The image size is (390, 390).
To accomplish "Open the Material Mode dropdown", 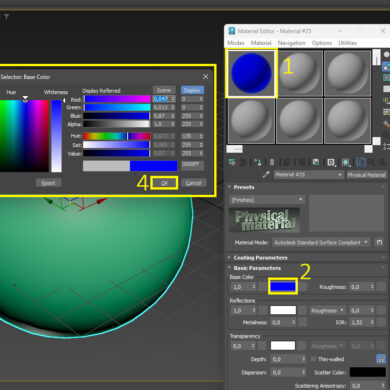I will 321,242.
